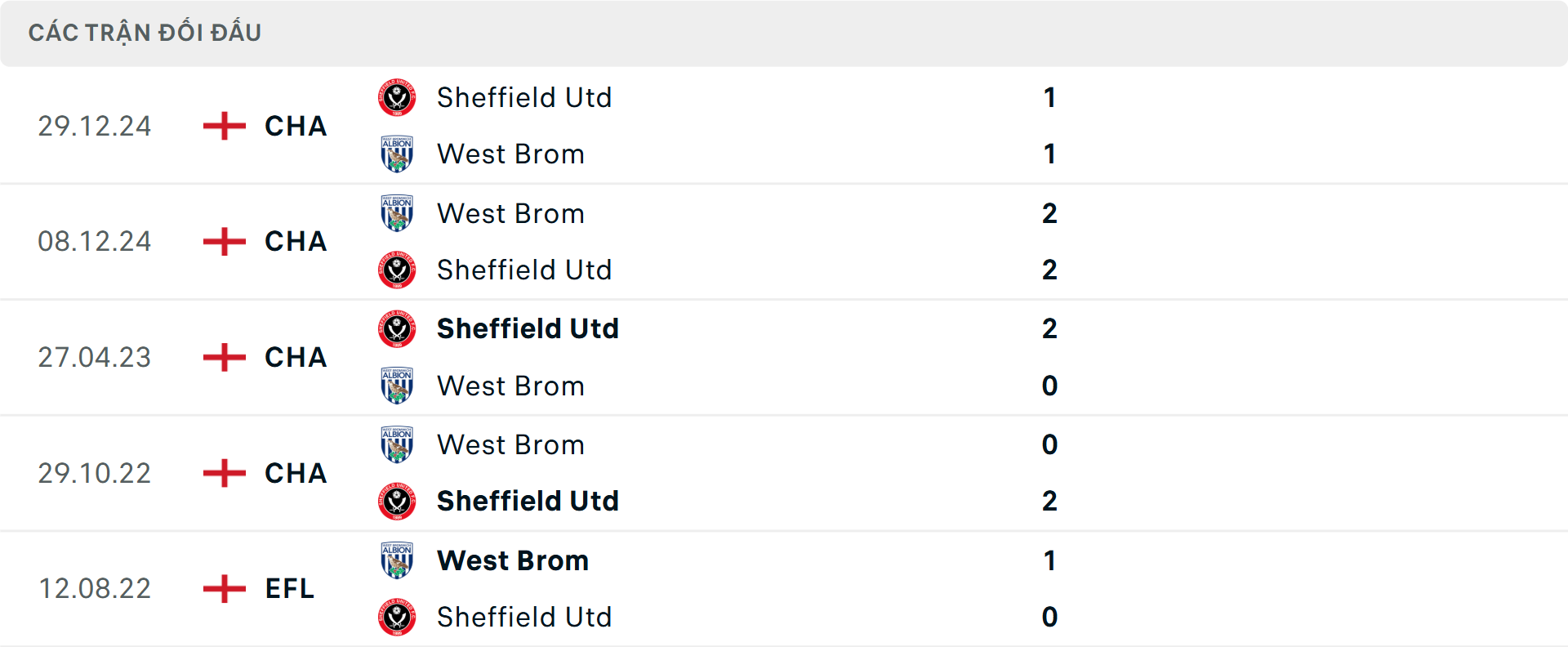Screen dimensions: 1568x647
Task: Click the score 2 for Sheffield Utd on 27.04.23
Action: tap(1050, 328)
